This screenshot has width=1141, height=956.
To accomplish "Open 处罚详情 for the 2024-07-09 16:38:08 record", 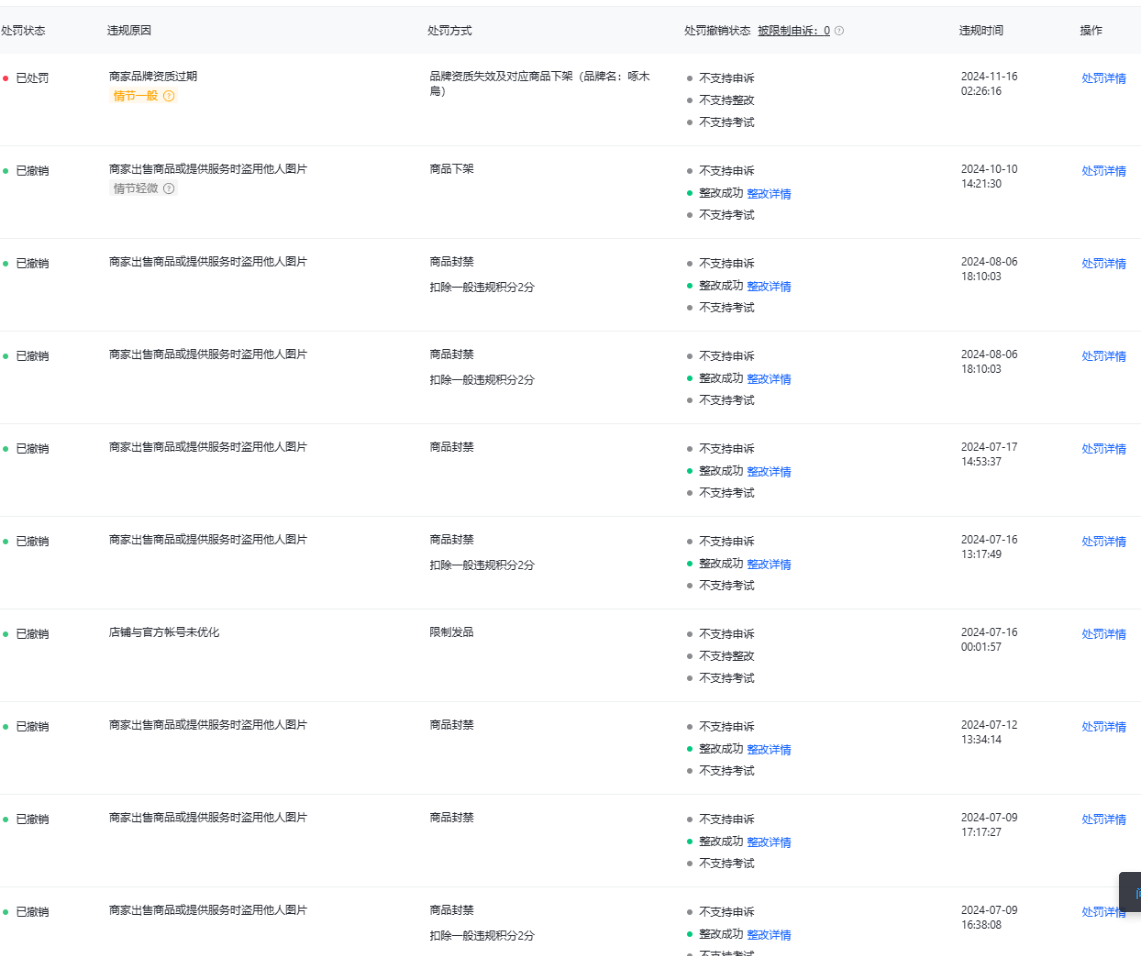I will click(x=1103, y=912).
